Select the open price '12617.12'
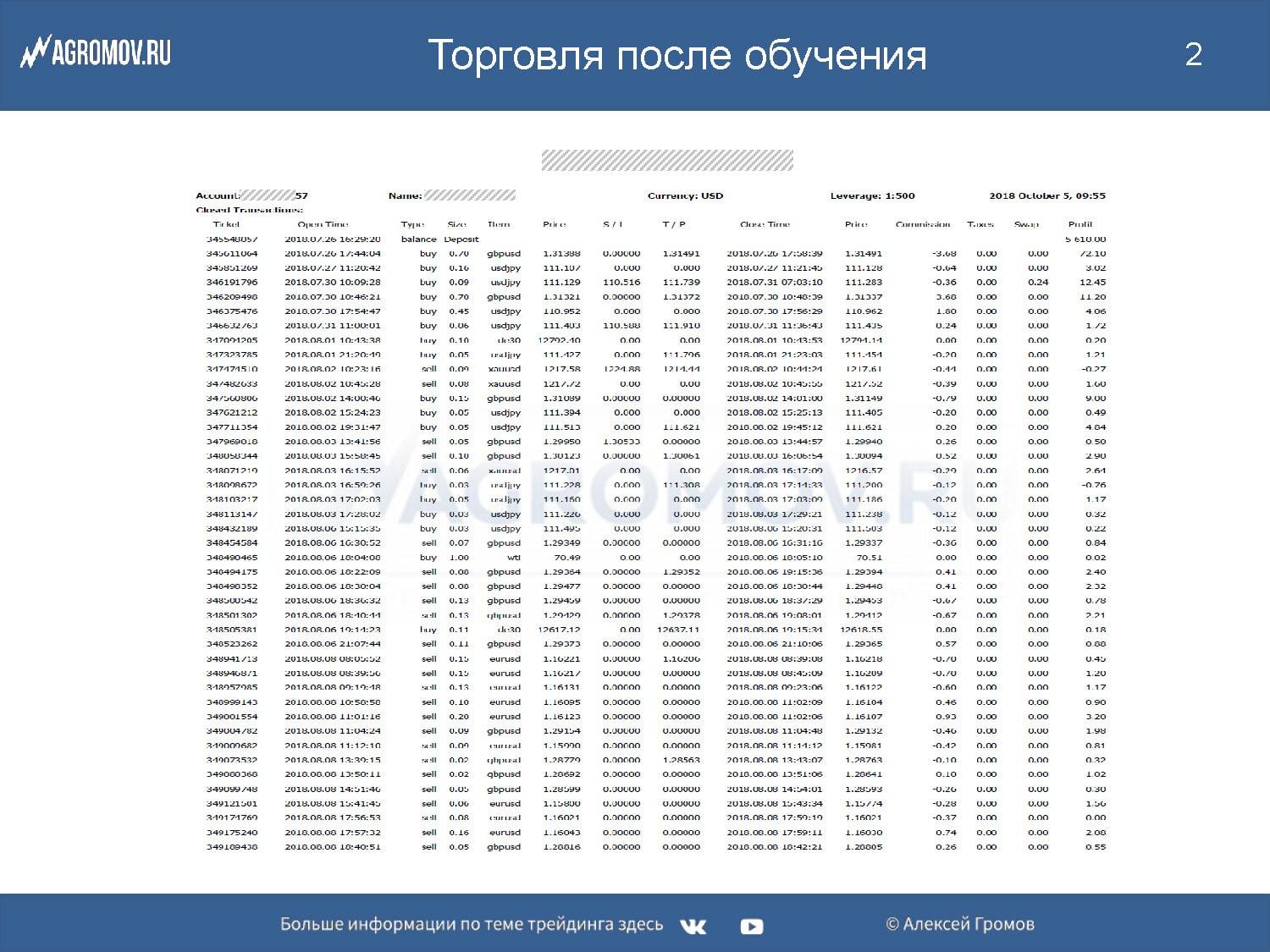 coord(560,630)
